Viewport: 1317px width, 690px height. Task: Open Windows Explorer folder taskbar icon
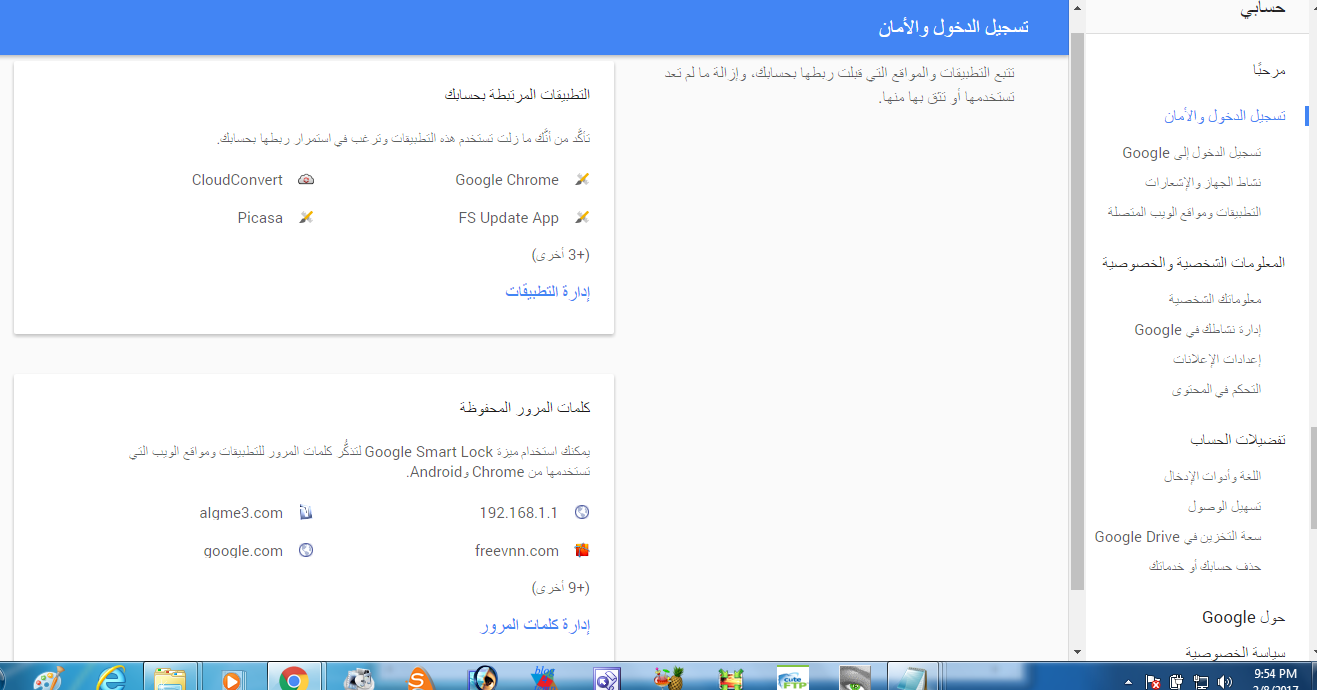[172, 678]
